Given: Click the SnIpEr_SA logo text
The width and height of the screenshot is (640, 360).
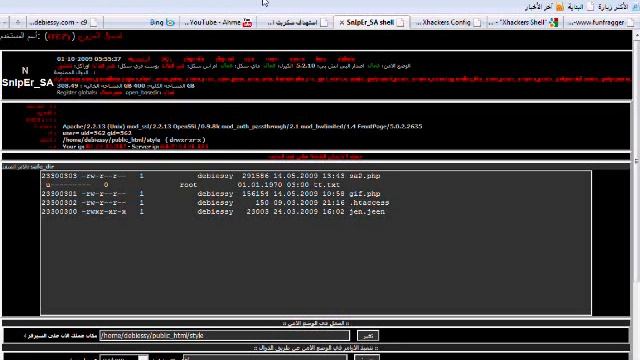Looking at the screenshot, I should 28,82.
